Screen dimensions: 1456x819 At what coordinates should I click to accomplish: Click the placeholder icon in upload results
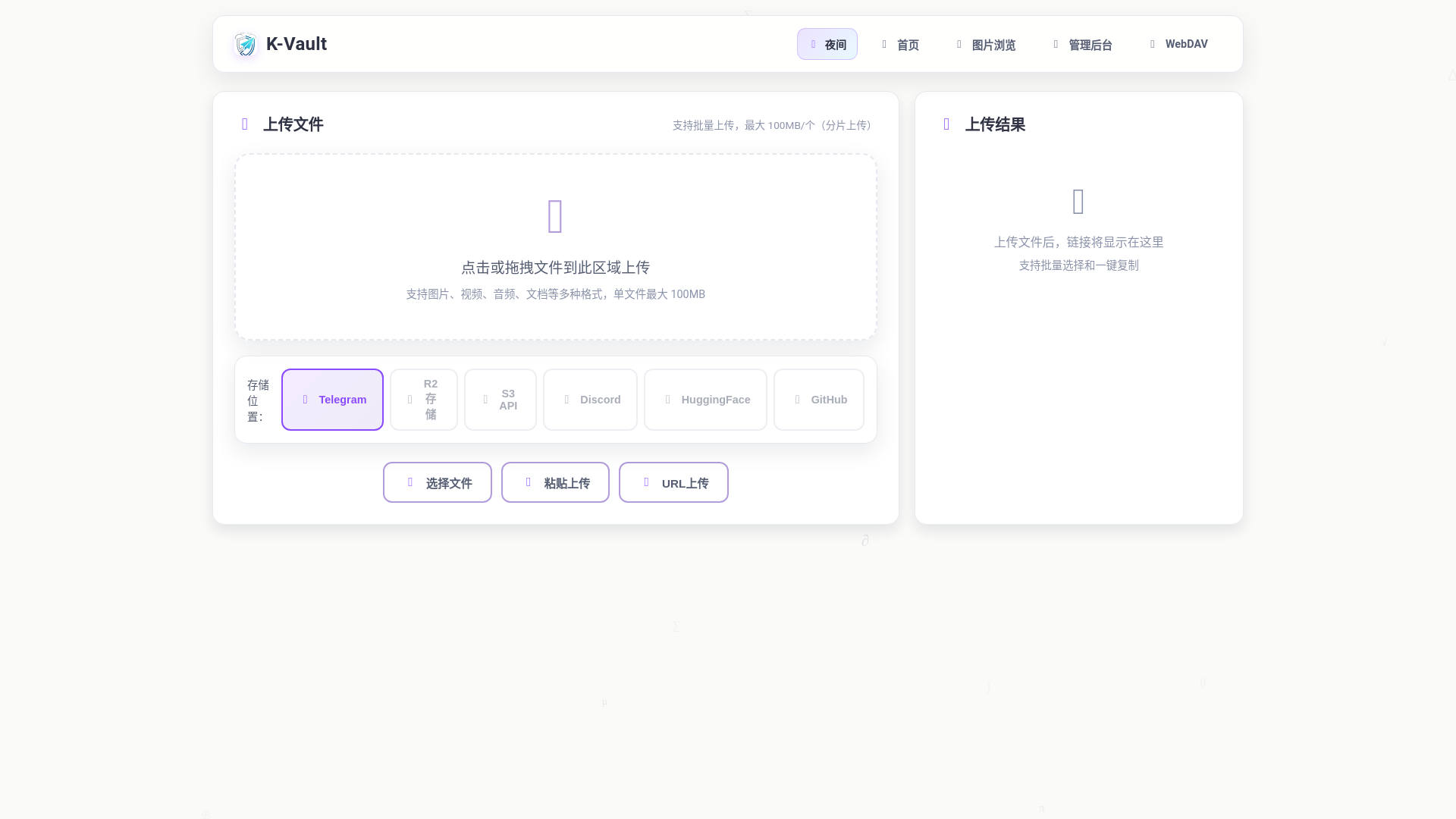pyautogui.click(x=1078, y=202)
